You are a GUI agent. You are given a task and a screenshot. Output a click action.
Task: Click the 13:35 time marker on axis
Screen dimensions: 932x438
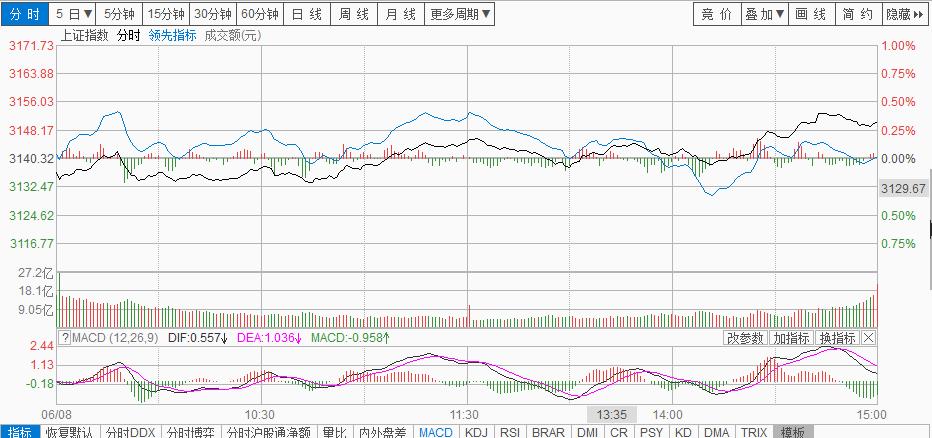tap(612, 414)
